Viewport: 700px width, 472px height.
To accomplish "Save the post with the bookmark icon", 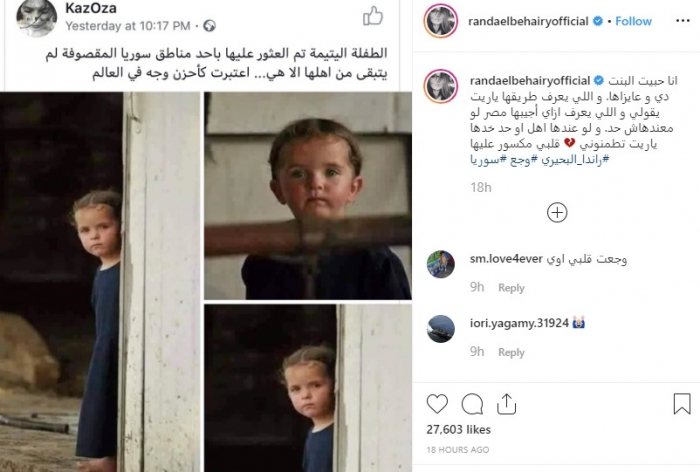I will [x=682, y=404].
